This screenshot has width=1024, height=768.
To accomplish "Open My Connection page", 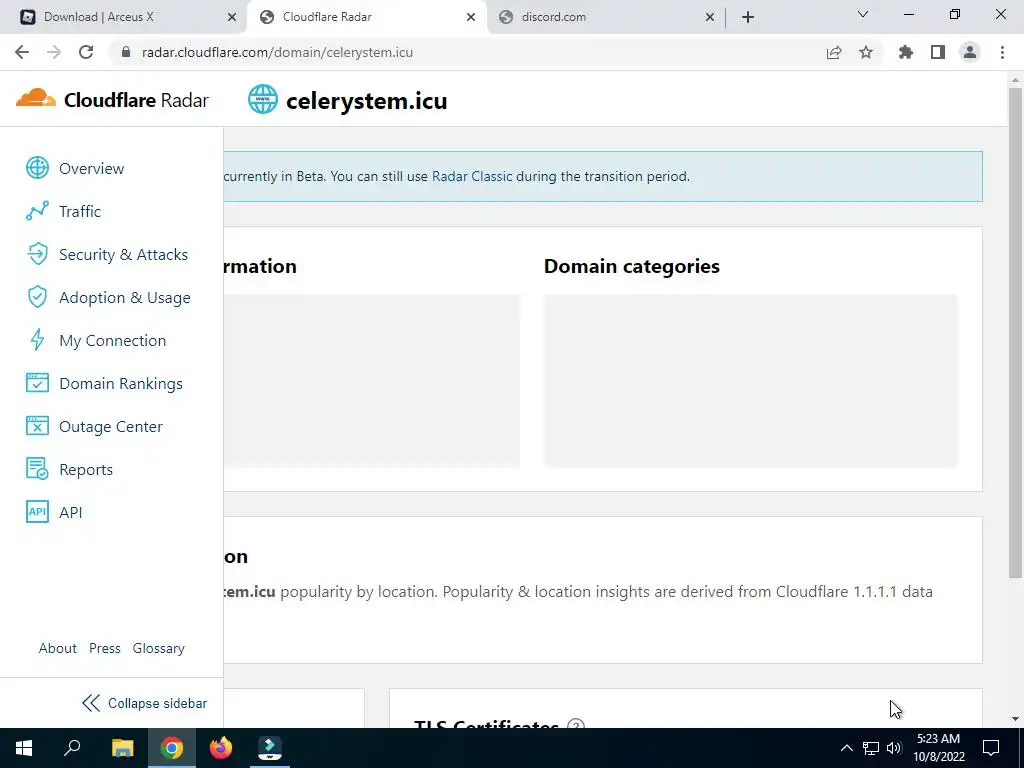I will pos(112,341).
